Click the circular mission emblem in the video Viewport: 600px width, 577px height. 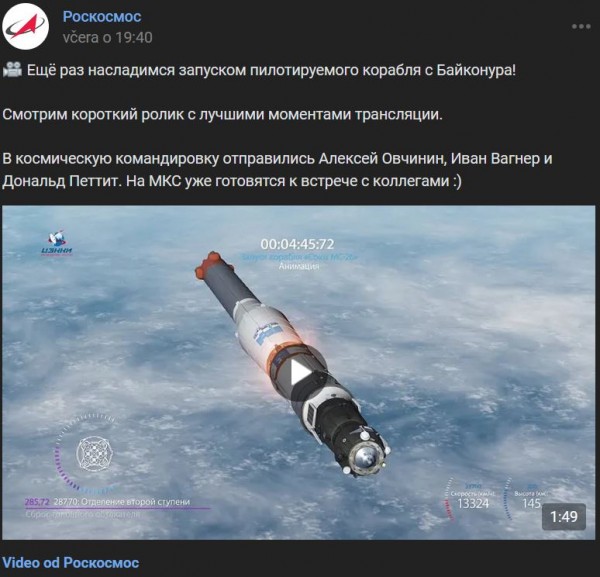(94, 453)
